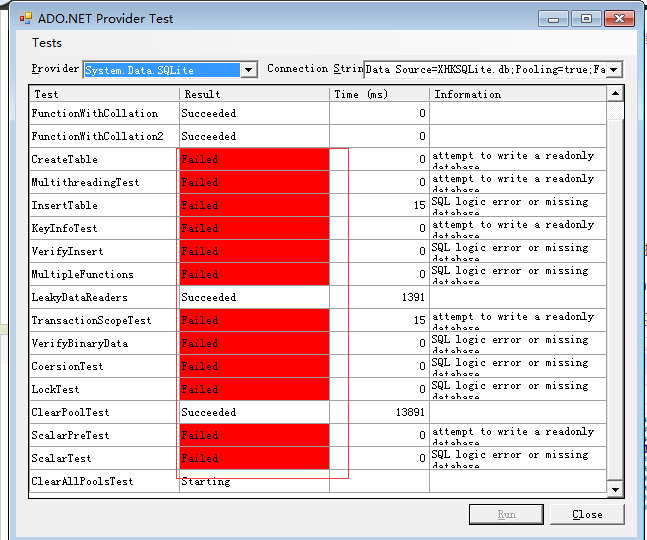Click scrollbar up arrow in test grid
This screenshot has width=647, height=540.
tap(615, 94)
